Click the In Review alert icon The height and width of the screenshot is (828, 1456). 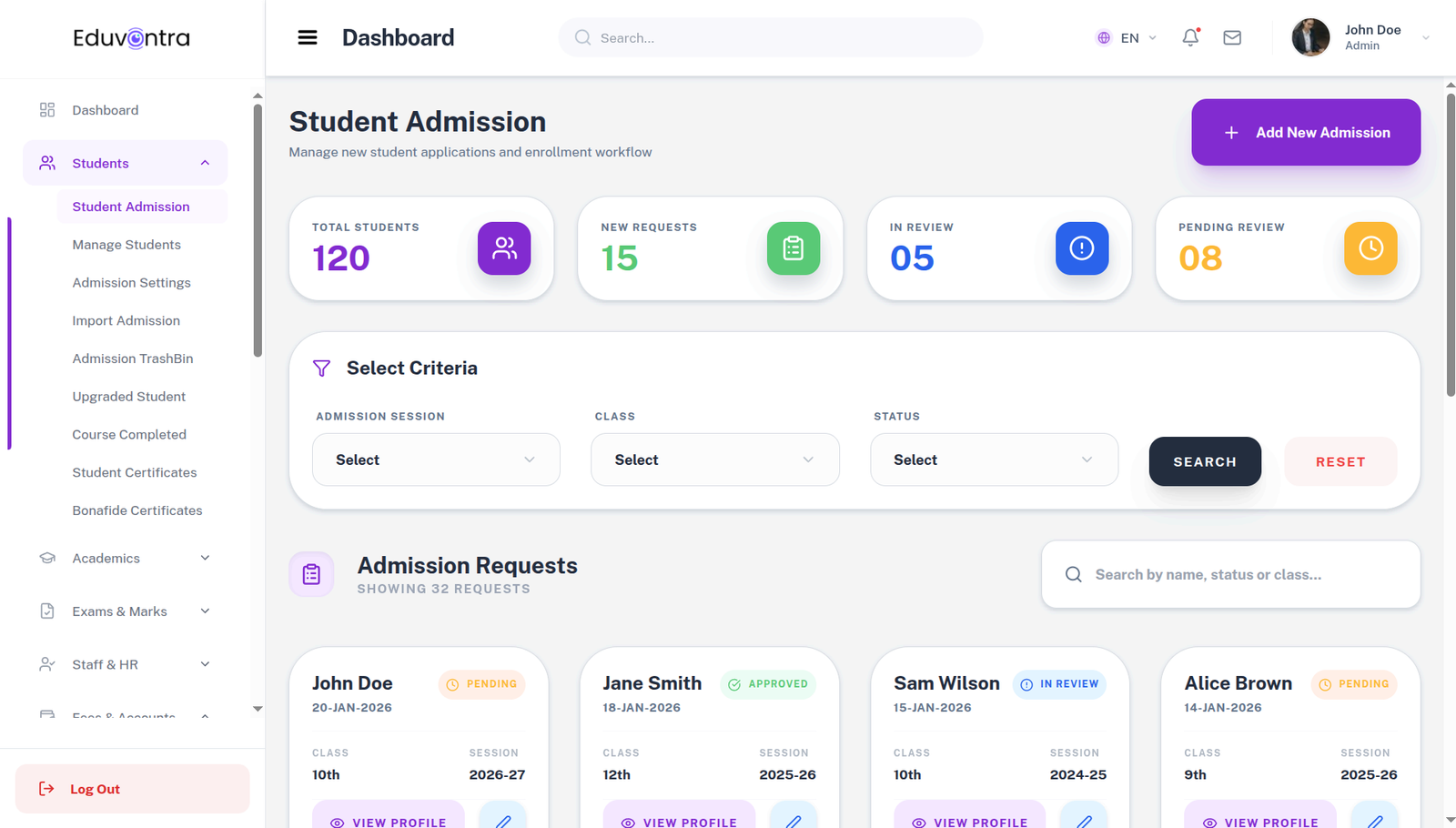click(1081, 248)
